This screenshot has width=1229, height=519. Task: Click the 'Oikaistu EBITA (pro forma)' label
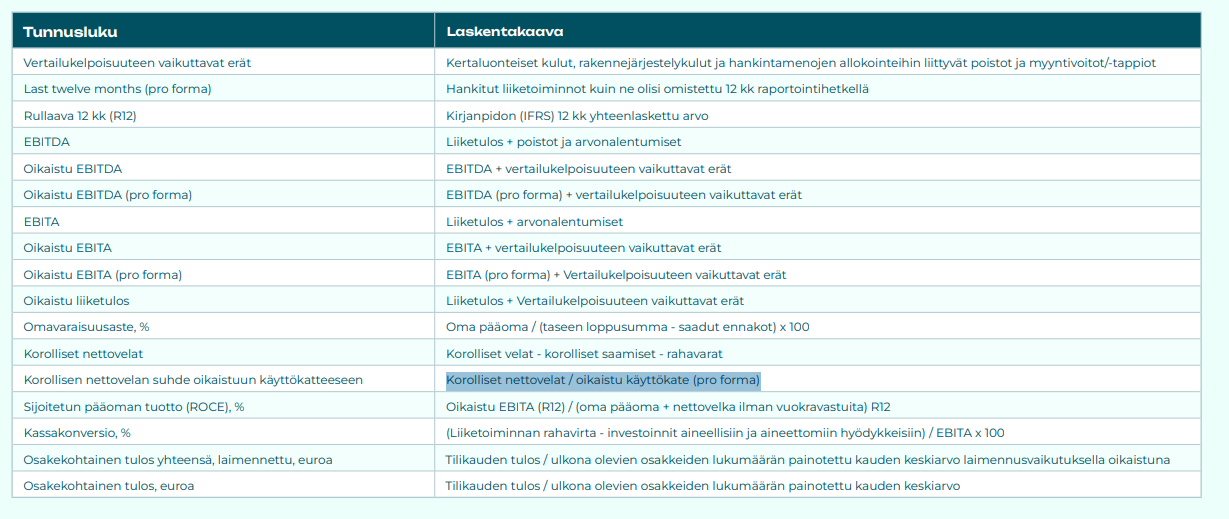pos(103,274)
